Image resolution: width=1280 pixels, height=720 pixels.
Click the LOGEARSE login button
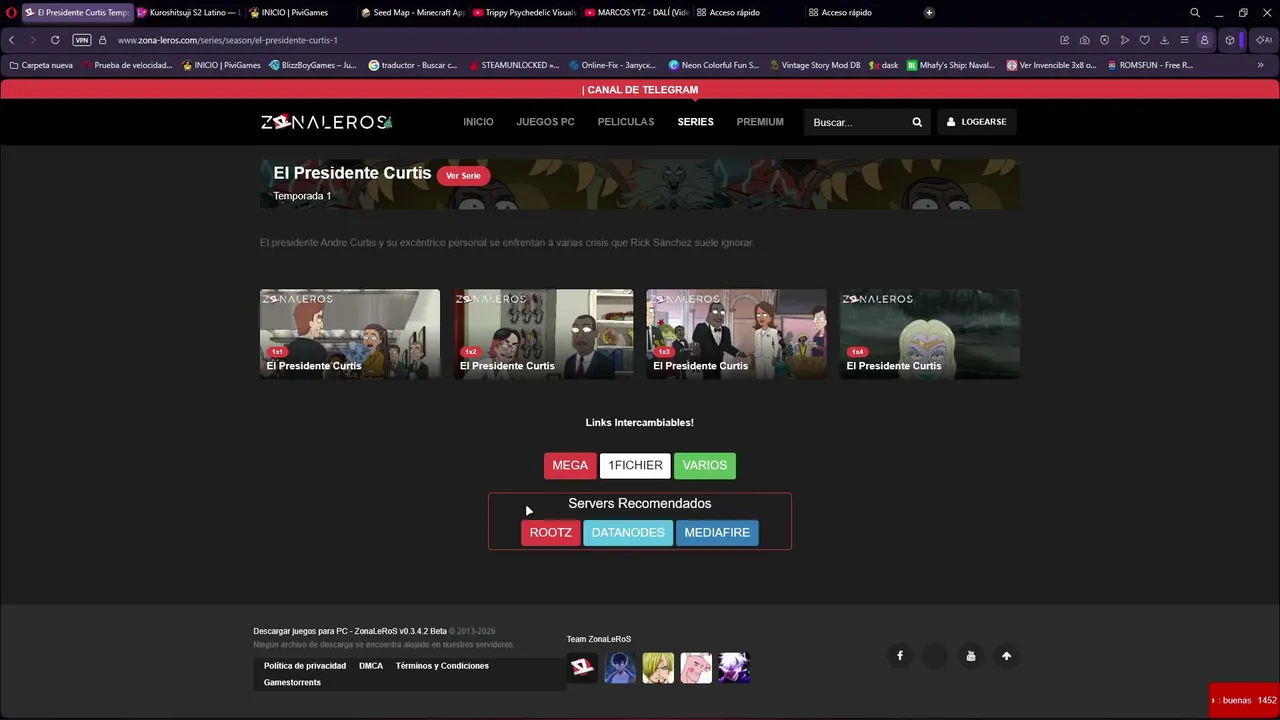[977, 122]
